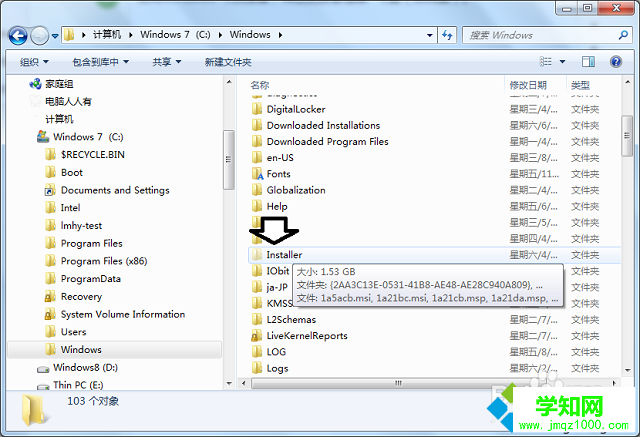This screenshot has width=640, height=437.
Task: Open the 组织 menu
Action: click(34, 62)
